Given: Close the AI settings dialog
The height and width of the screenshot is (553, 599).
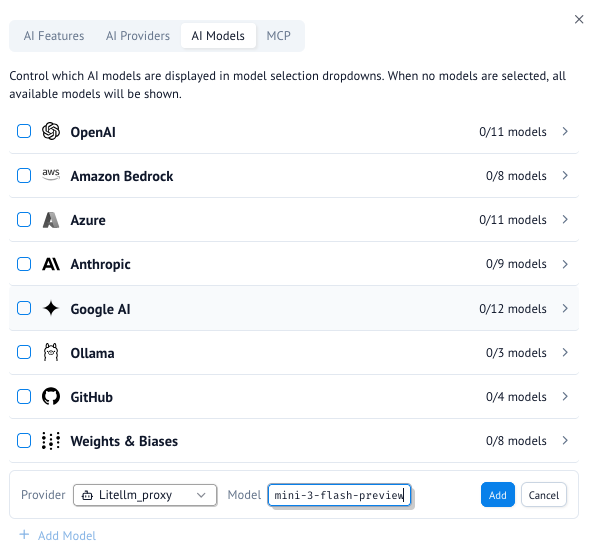Looking at the screenshot, I should 579,19.
